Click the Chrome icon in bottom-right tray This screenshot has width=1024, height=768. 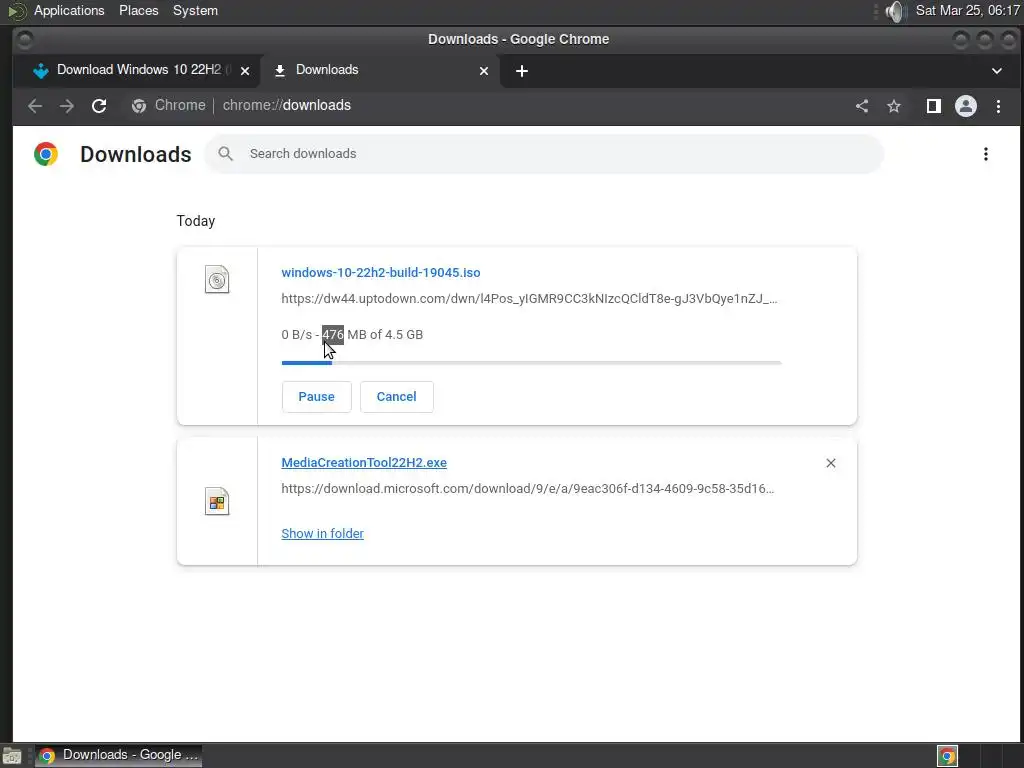pos(947,756)
